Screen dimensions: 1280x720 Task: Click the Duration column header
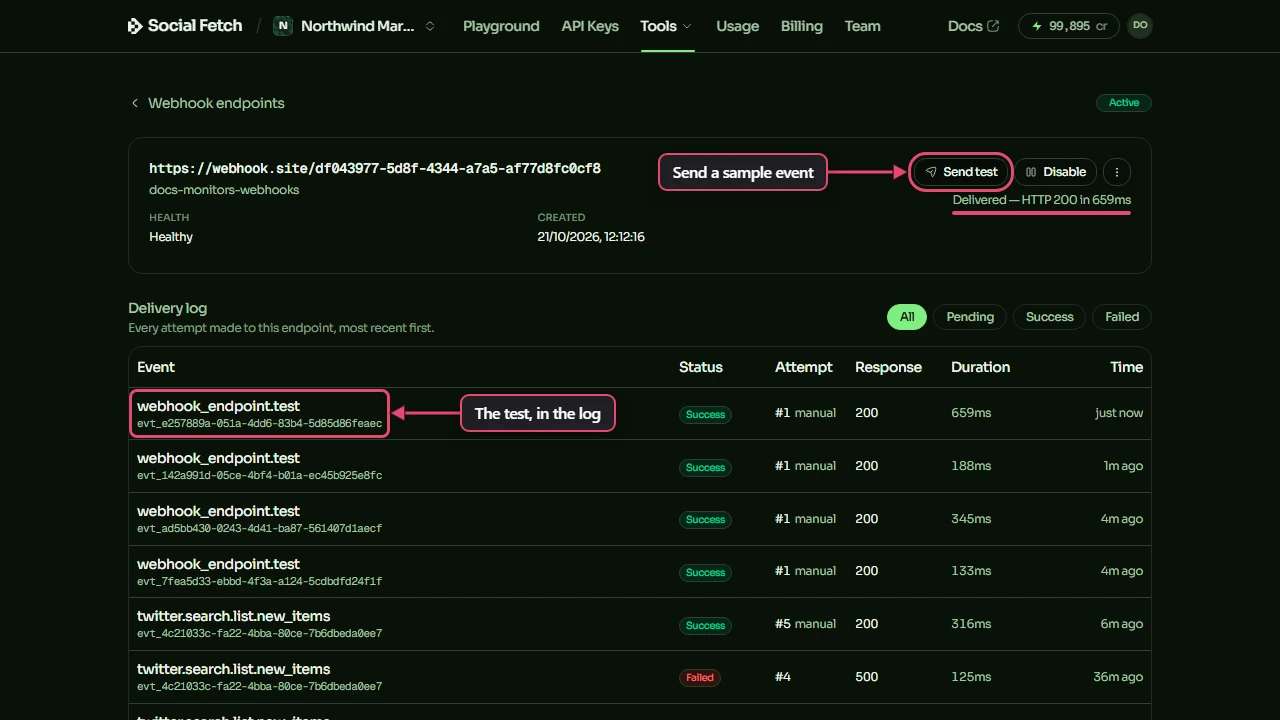tap(980, 367)
